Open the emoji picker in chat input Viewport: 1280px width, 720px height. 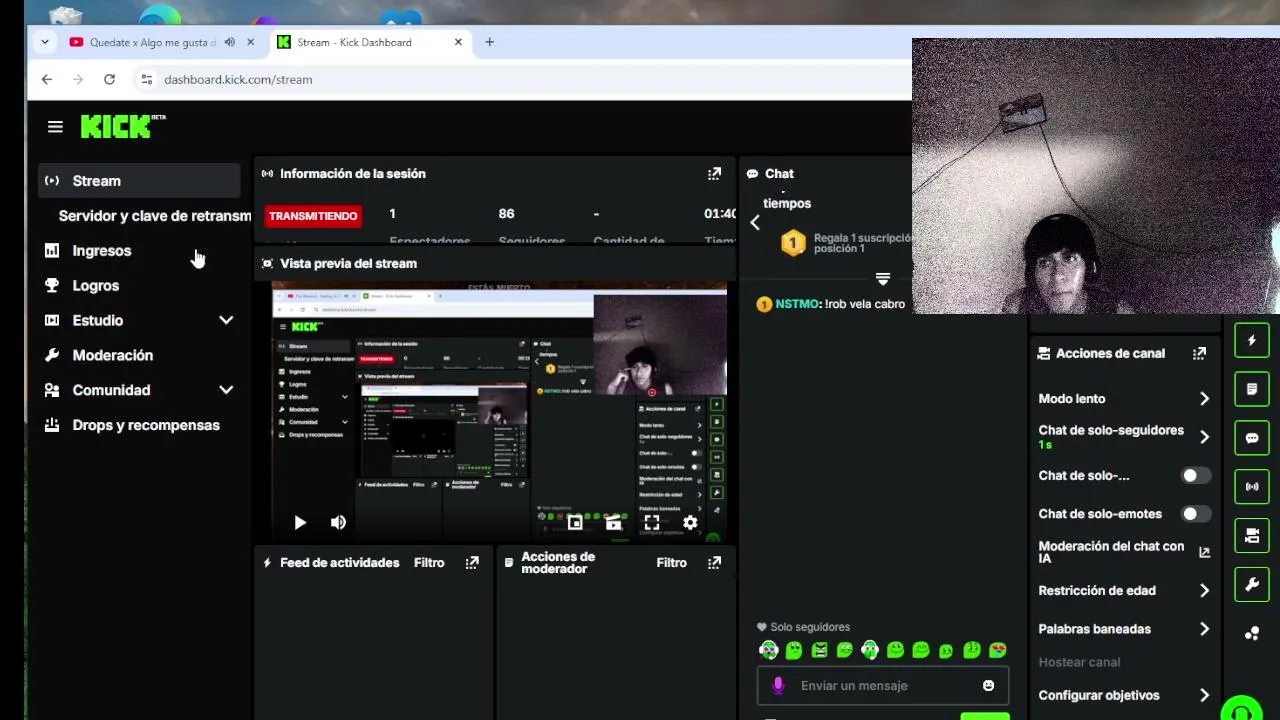989,686
